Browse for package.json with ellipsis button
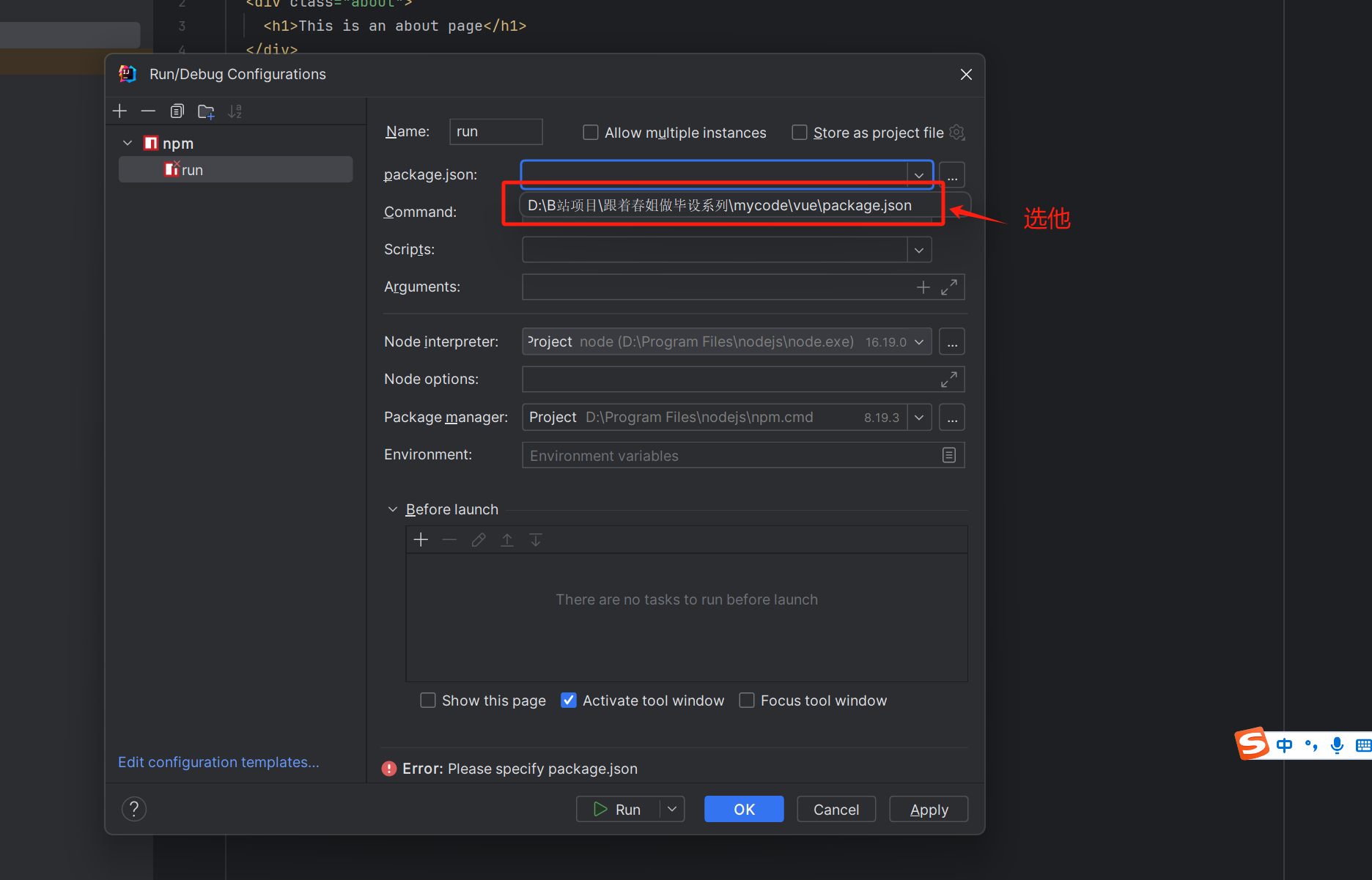Image resolution: width=1372 pixels, height=880 pixels. click(952, 175)
